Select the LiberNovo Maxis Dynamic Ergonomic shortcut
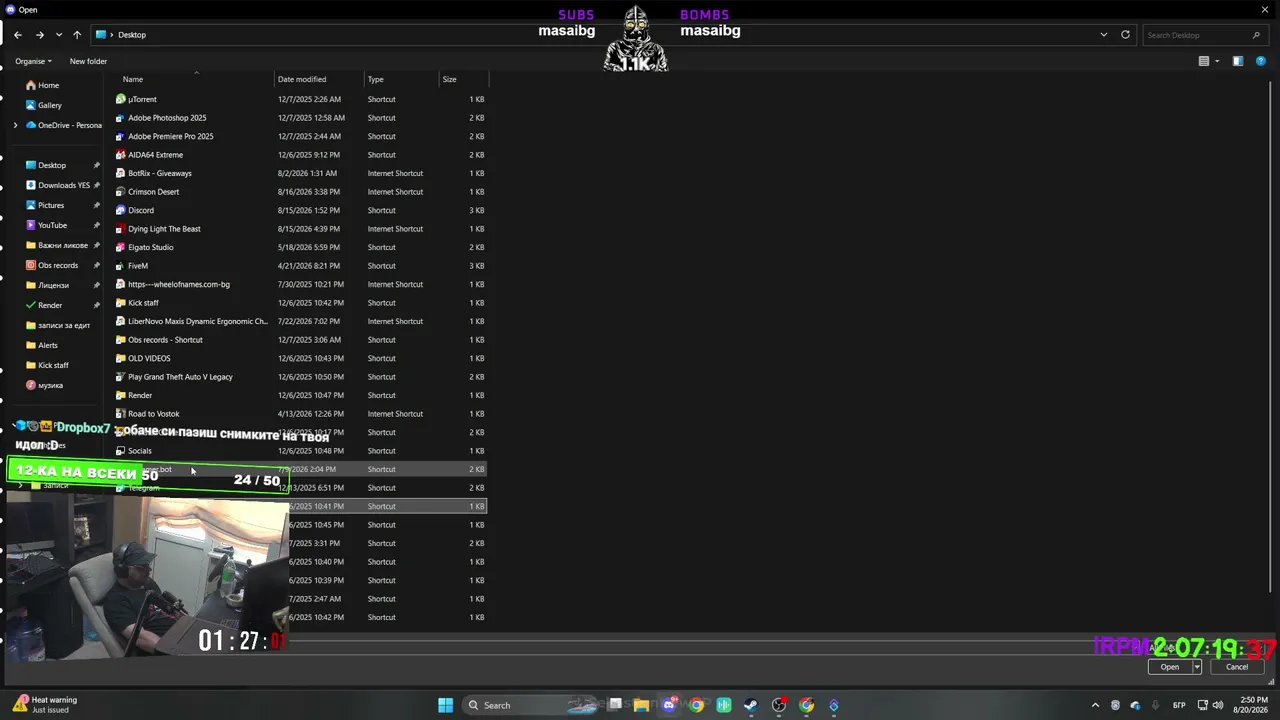This screenshot has width=1280, height=720. coord(198,321)
